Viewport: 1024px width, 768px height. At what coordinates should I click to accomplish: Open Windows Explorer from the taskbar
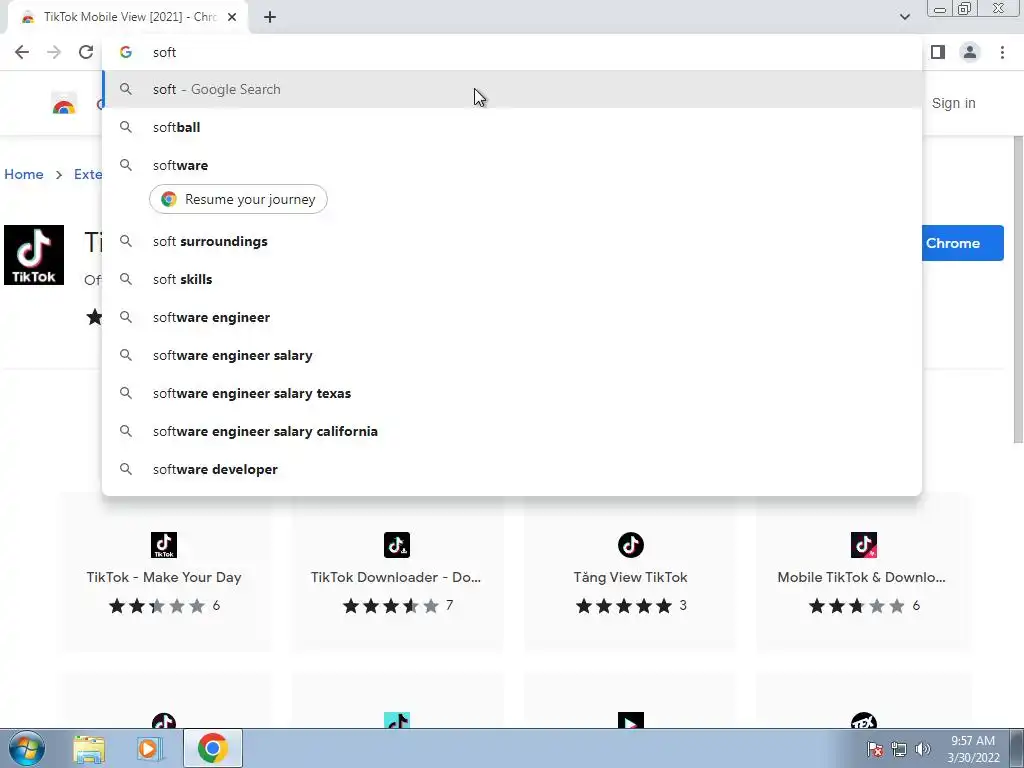click(x=89, y=748)
